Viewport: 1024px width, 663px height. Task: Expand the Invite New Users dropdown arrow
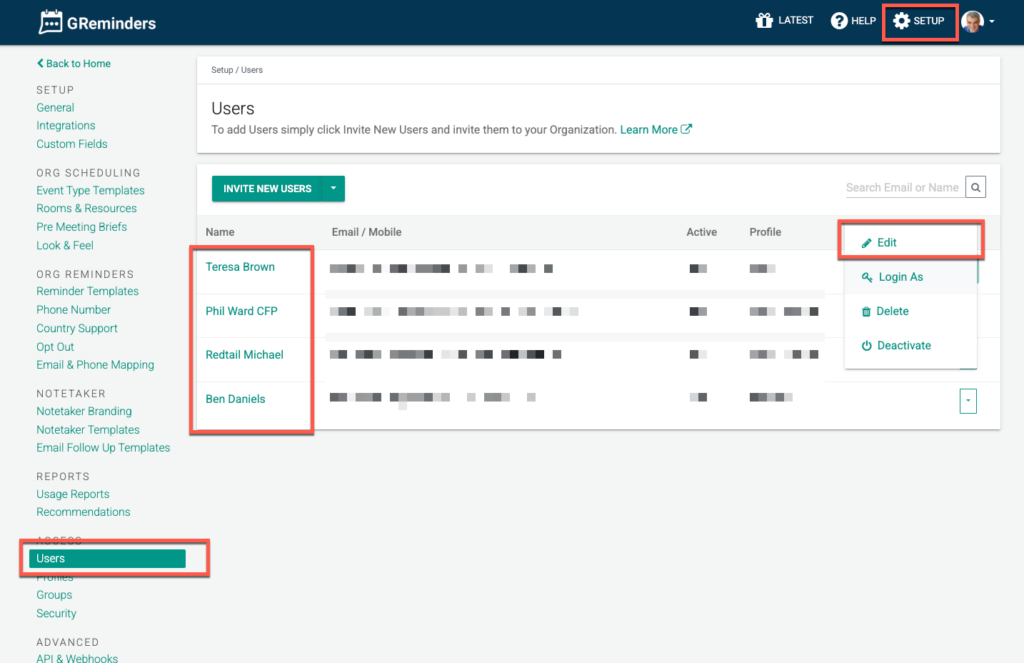coord(334,189)
